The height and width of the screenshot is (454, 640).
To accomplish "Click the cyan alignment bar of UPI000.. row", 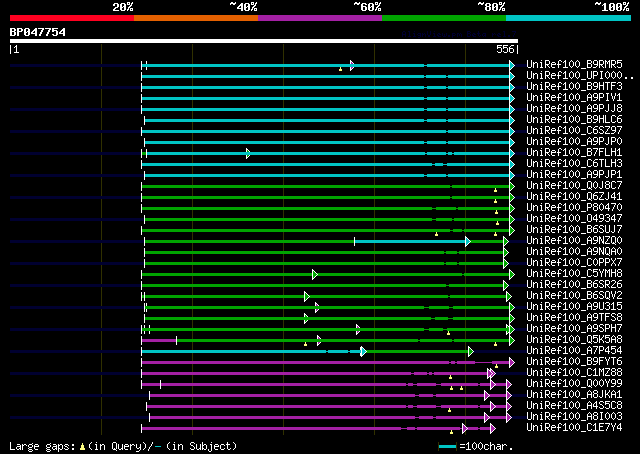I will [x=327, y=76].
